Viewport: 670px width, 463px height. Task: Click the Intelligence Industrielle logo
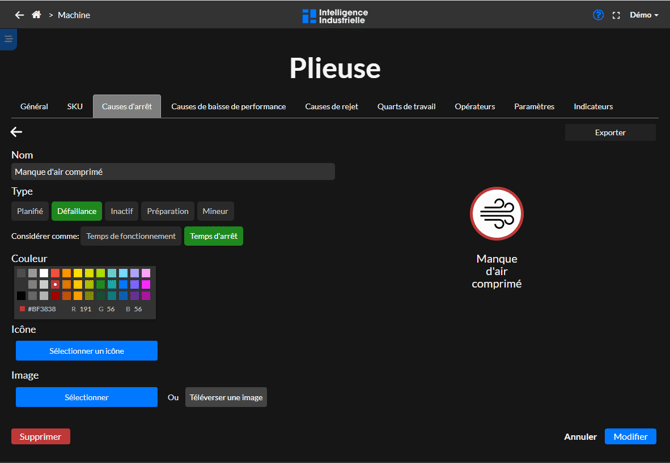[335, 15]
